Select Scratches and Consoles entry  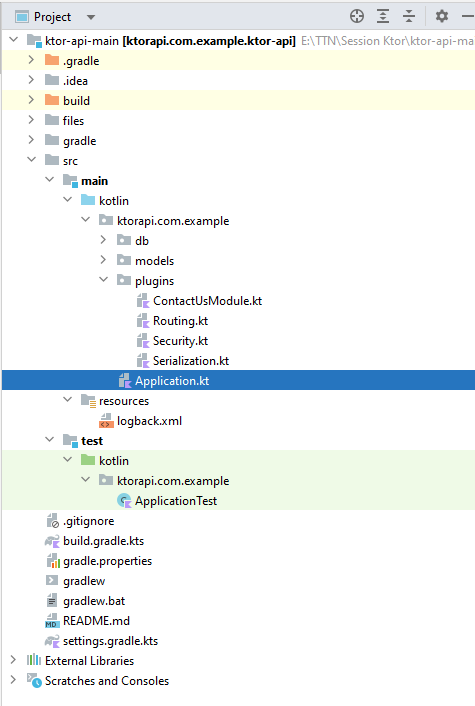107,681
